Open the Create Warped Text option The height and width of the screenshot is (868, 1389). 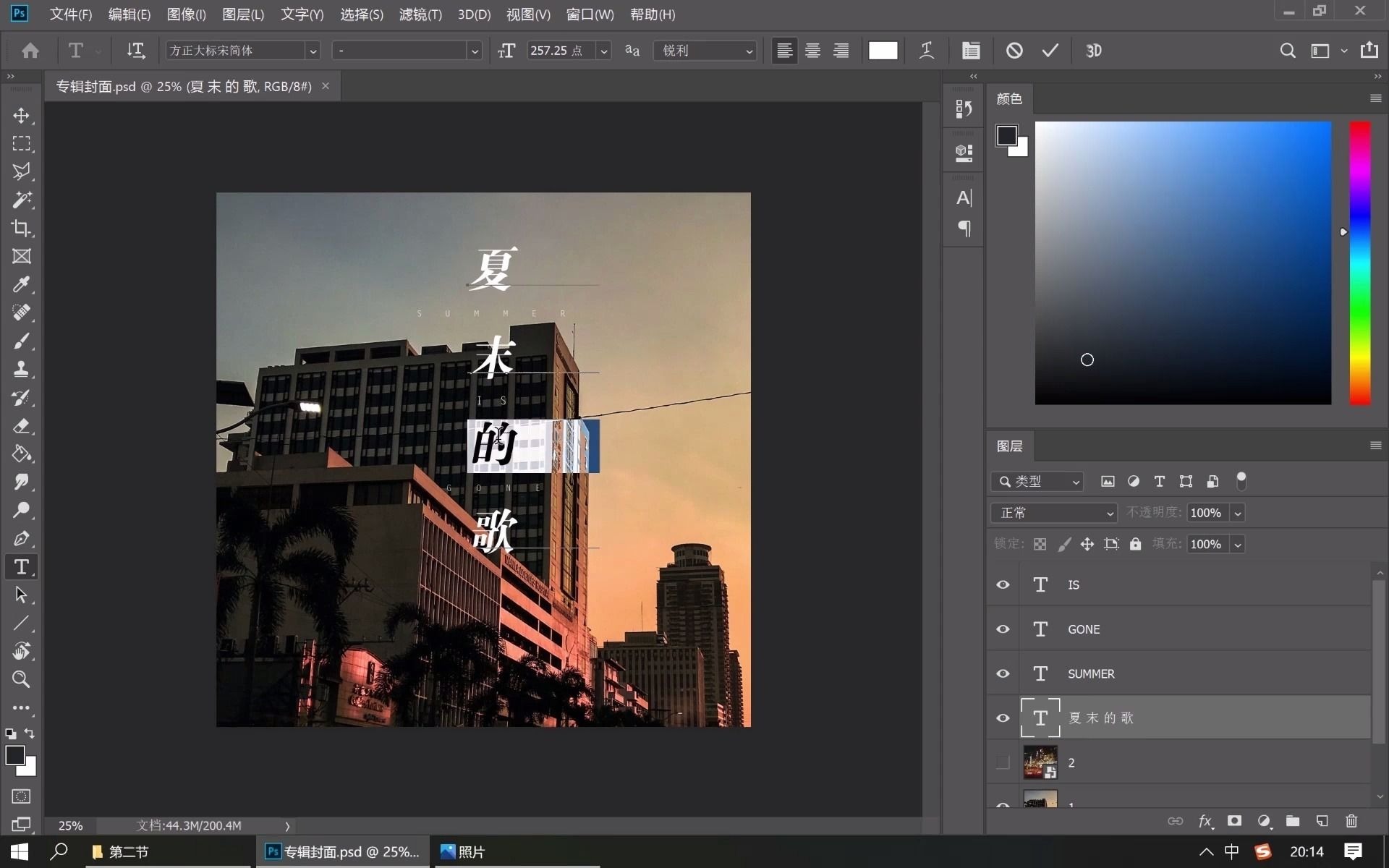tap(926, 51)
